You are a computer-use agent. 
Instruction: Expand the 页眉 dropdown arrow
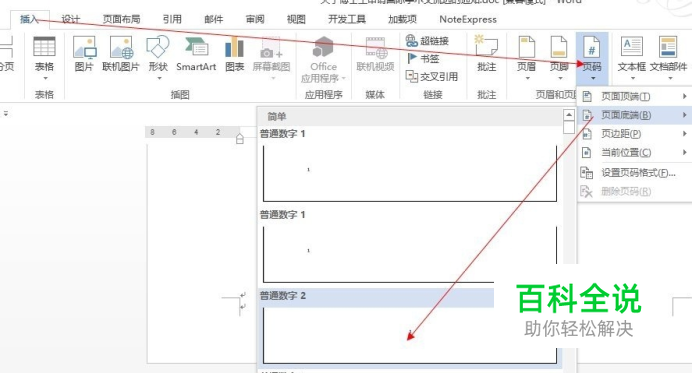coord(527,79)
